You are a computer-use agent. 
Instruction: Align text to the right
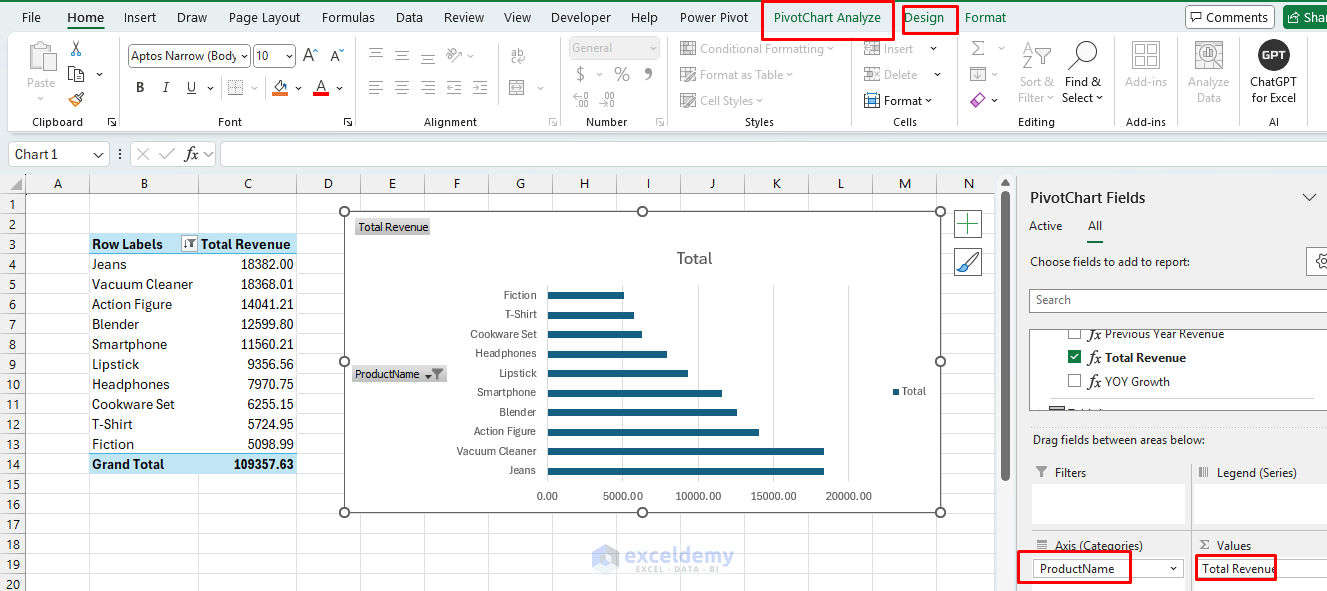(428, 88)
